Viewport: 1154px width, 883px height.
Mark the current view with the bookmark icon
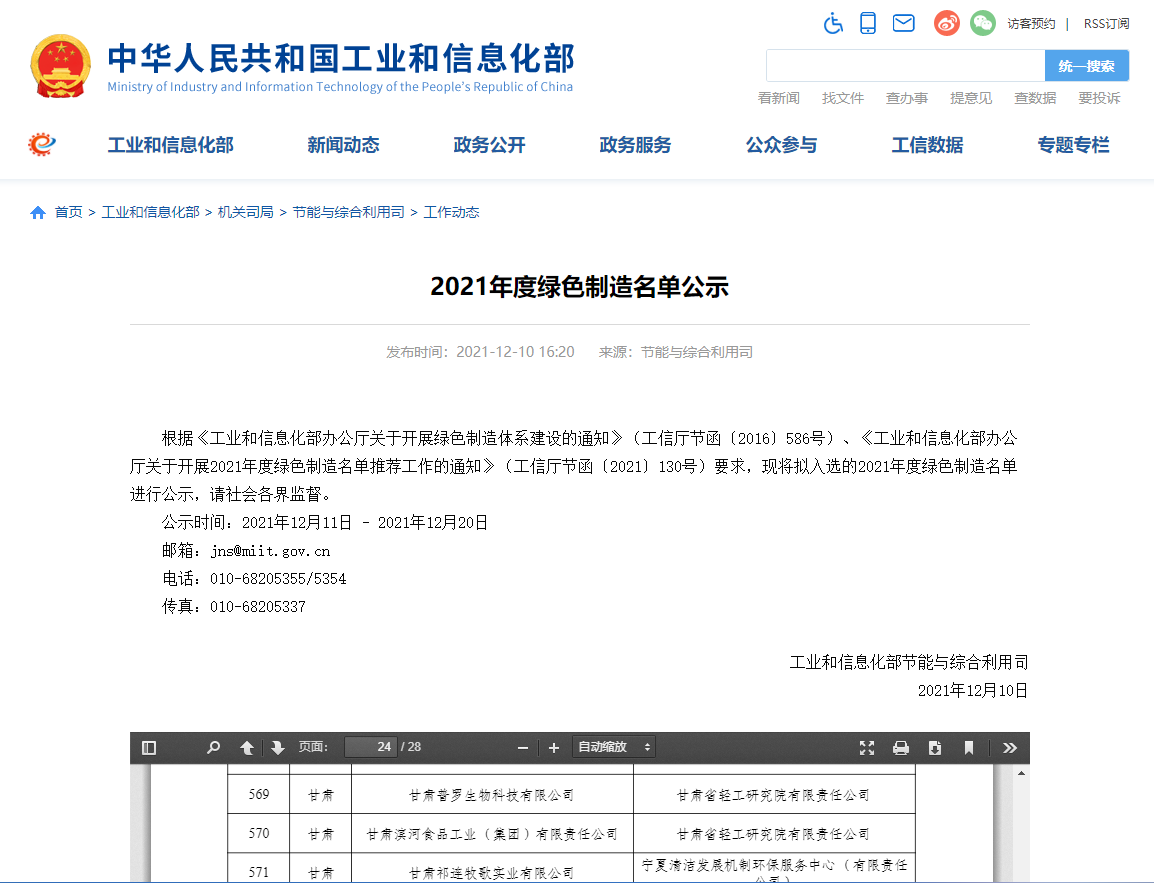[x=968, y=747]
